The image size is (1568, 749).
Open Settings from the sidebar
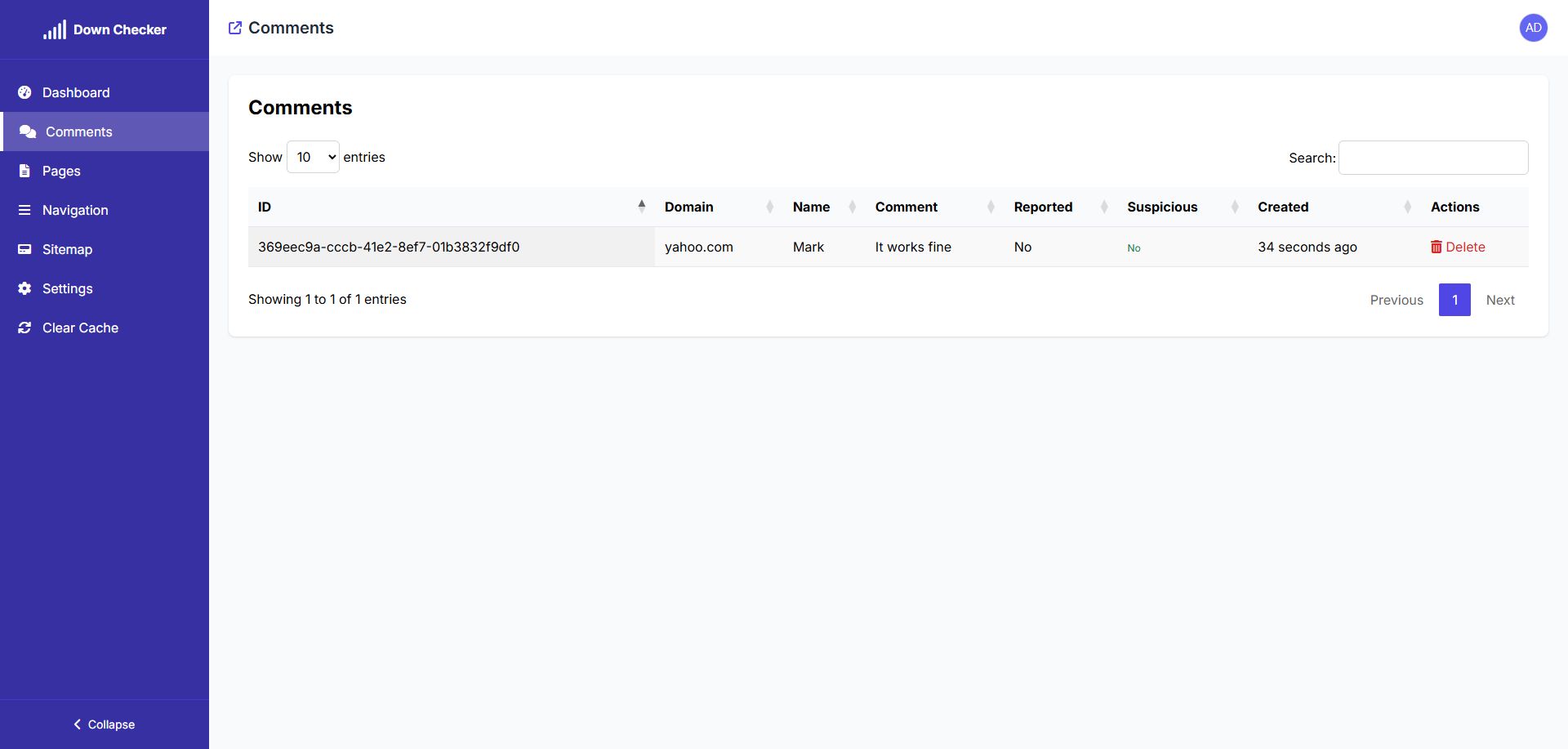click(105, 288)
